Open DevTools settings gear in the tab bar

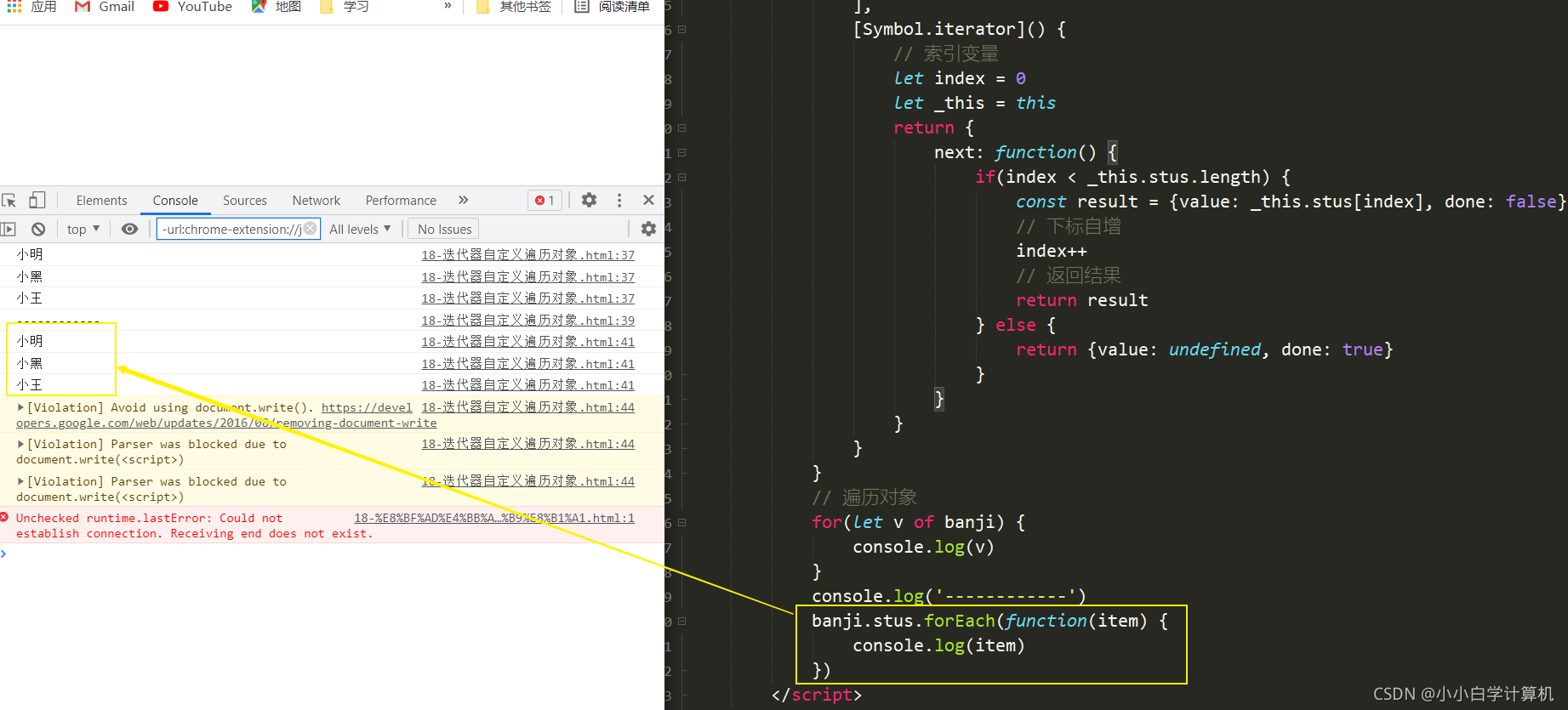click(589, 200)
